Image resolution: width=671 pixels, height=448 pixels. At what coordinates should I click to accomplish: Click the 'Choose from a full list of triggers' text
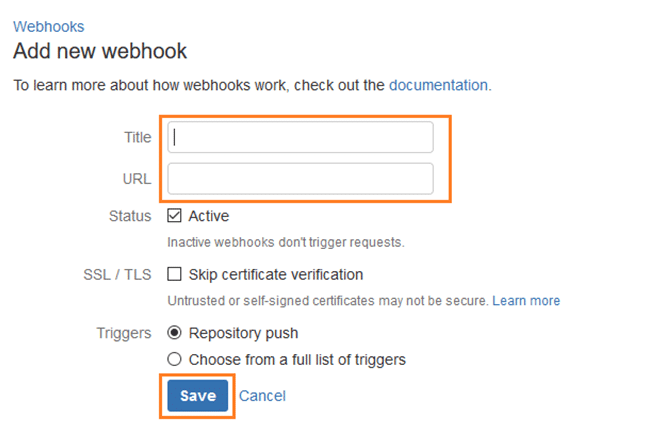coord(297,360)
